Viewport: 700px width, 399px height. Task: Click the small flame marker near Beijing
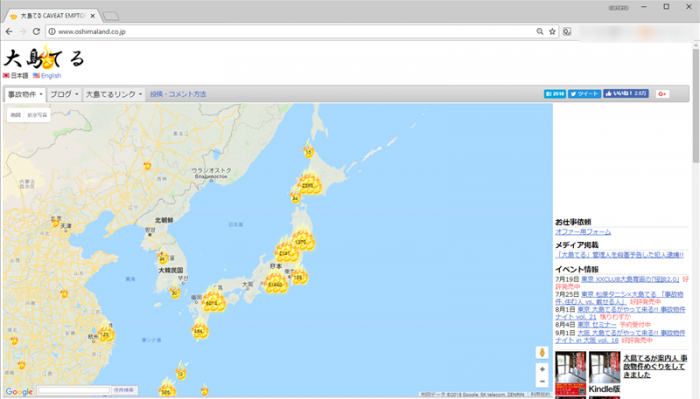pos(56,222)
